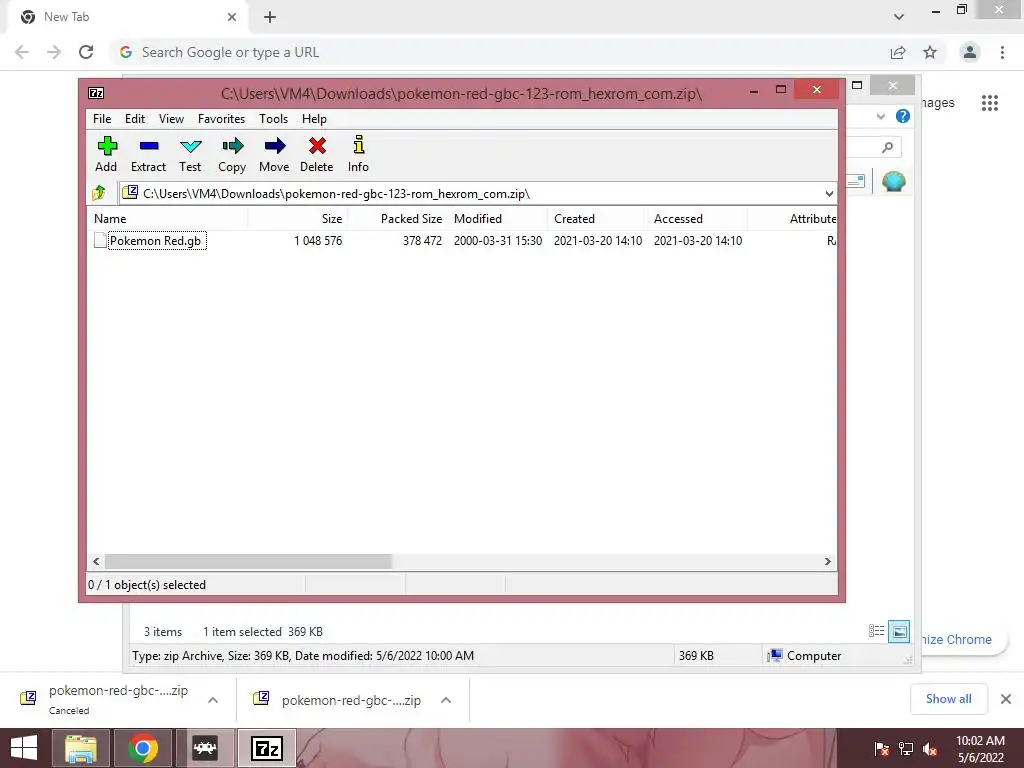Switch Explorer to details view icon

pos(876,631)
